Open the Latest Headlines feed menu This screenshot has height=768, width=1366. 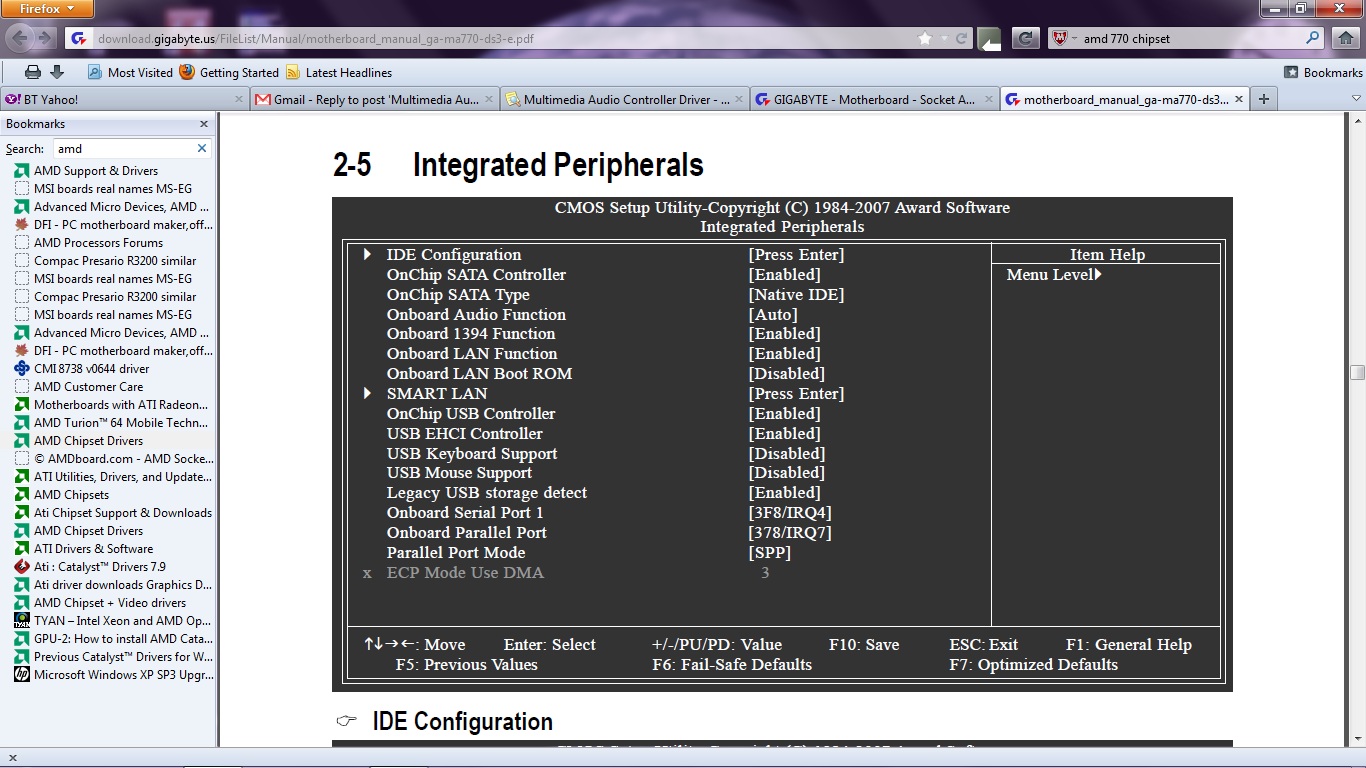tap(339, 72)
